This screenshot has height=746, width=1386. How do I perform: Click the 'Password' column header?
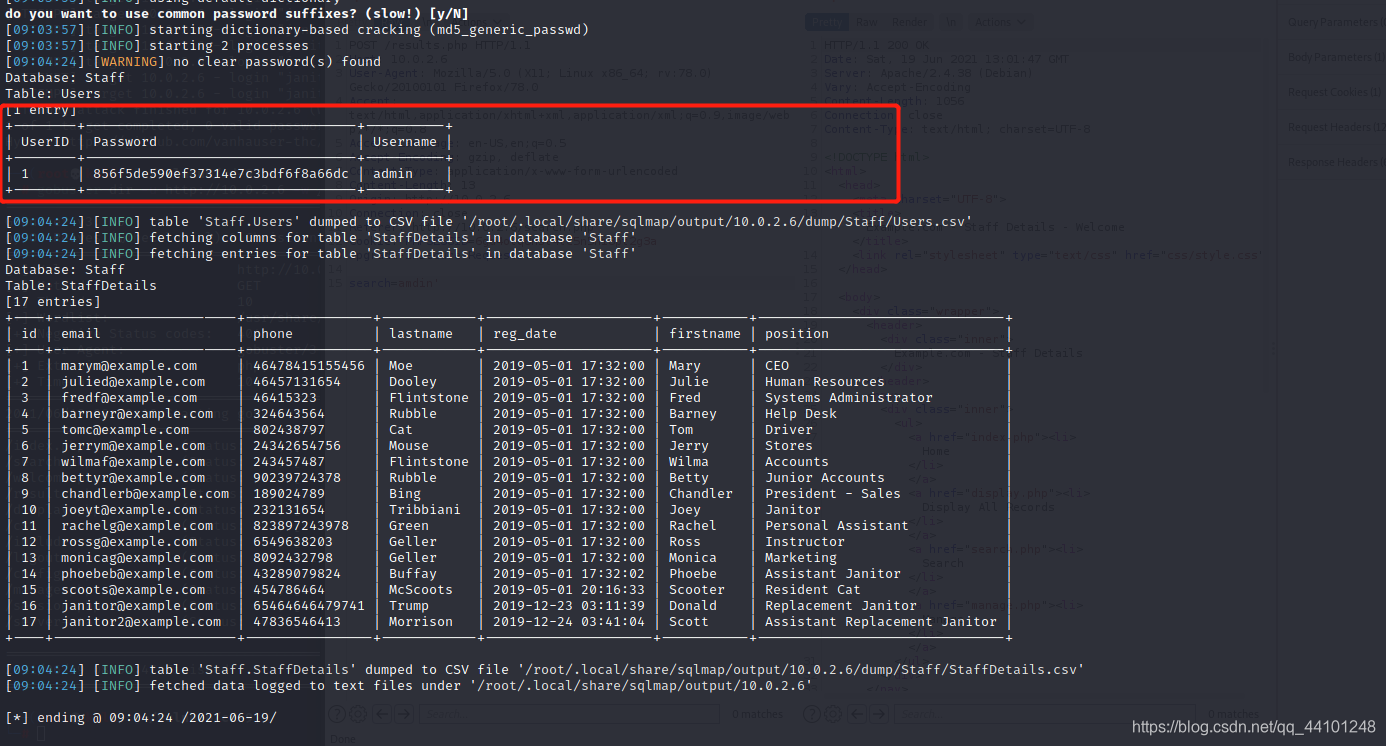125,142
